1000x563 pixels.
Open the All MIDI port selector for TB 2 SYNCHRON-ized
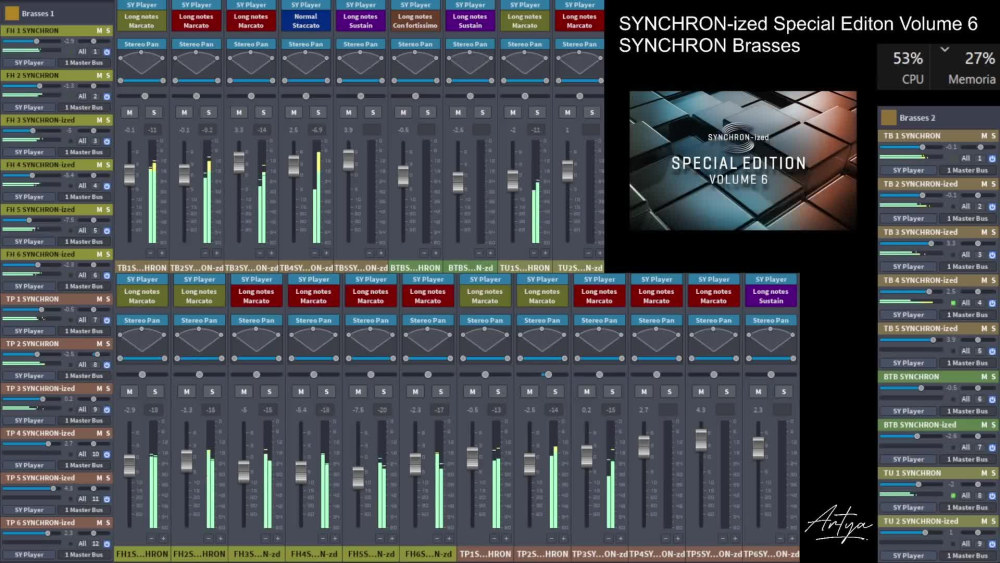(x=966, y=207)
